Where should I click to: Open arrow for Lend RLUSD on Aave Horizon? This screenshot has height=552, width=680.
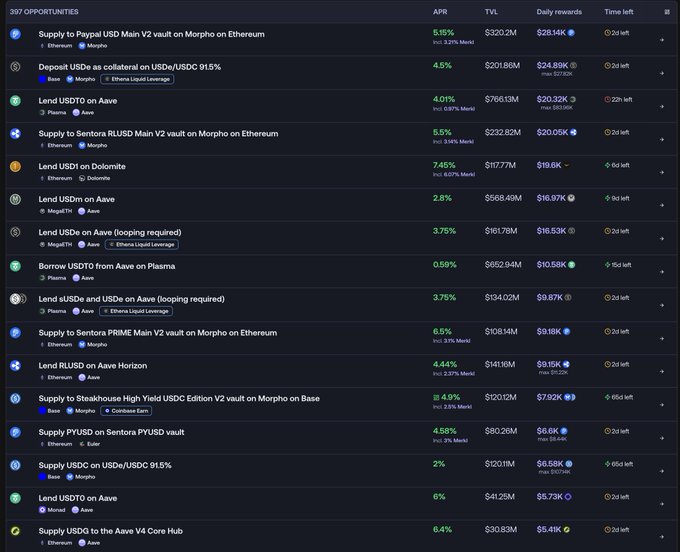pyautogui.click(x=662, y=372)
